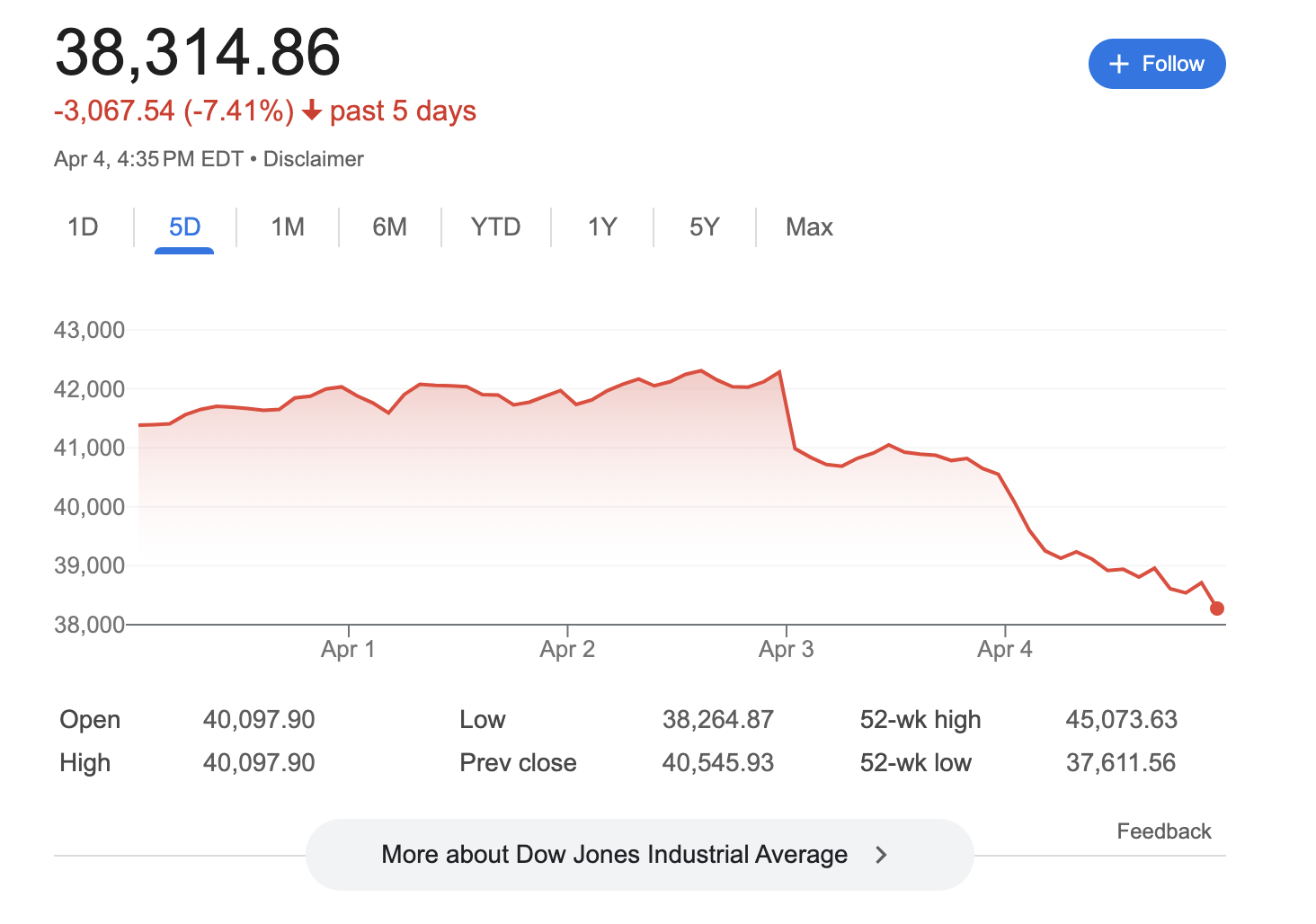Screen dimensions: 1316x924
Task: Select the Apr 3 date tick
Action: [x=786, y=649]
